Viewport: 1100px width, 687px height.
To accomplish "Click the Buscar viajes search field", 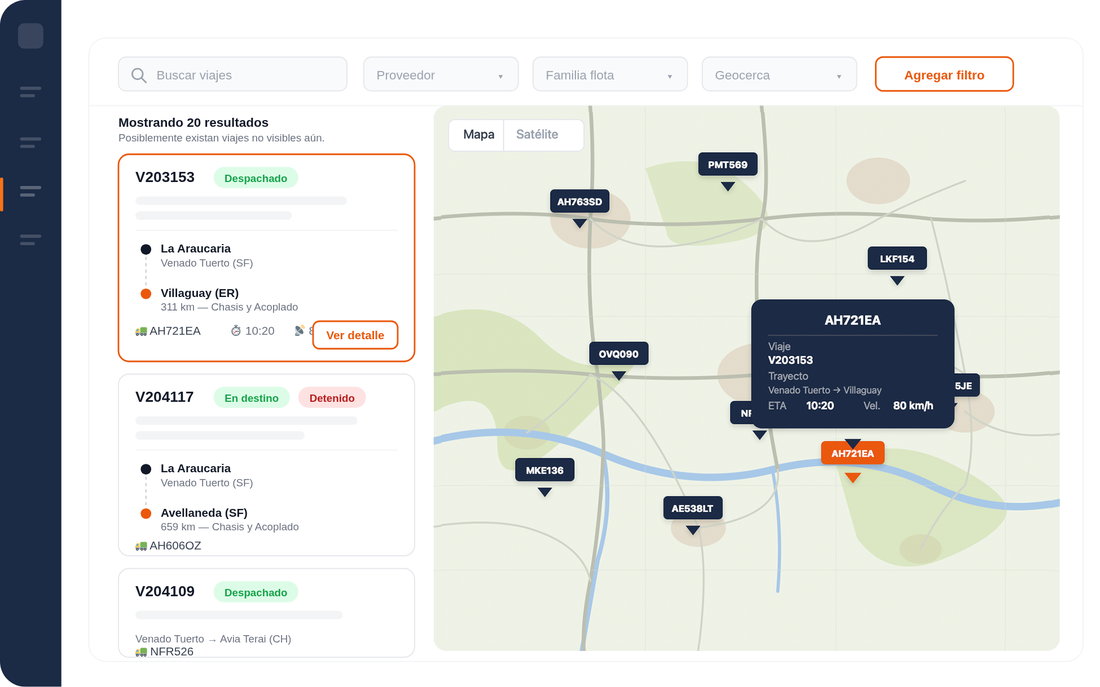I will [233, 74].
